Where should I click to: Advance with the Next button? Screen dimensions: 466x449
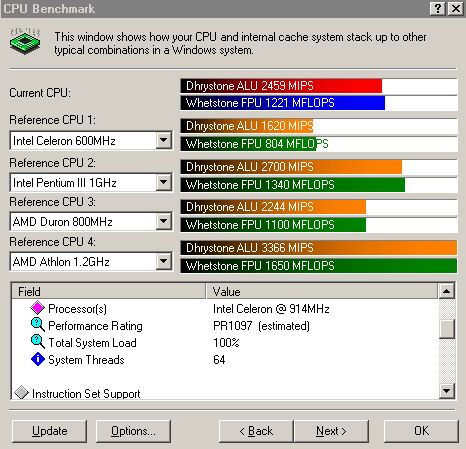click(x=331, y=431)
